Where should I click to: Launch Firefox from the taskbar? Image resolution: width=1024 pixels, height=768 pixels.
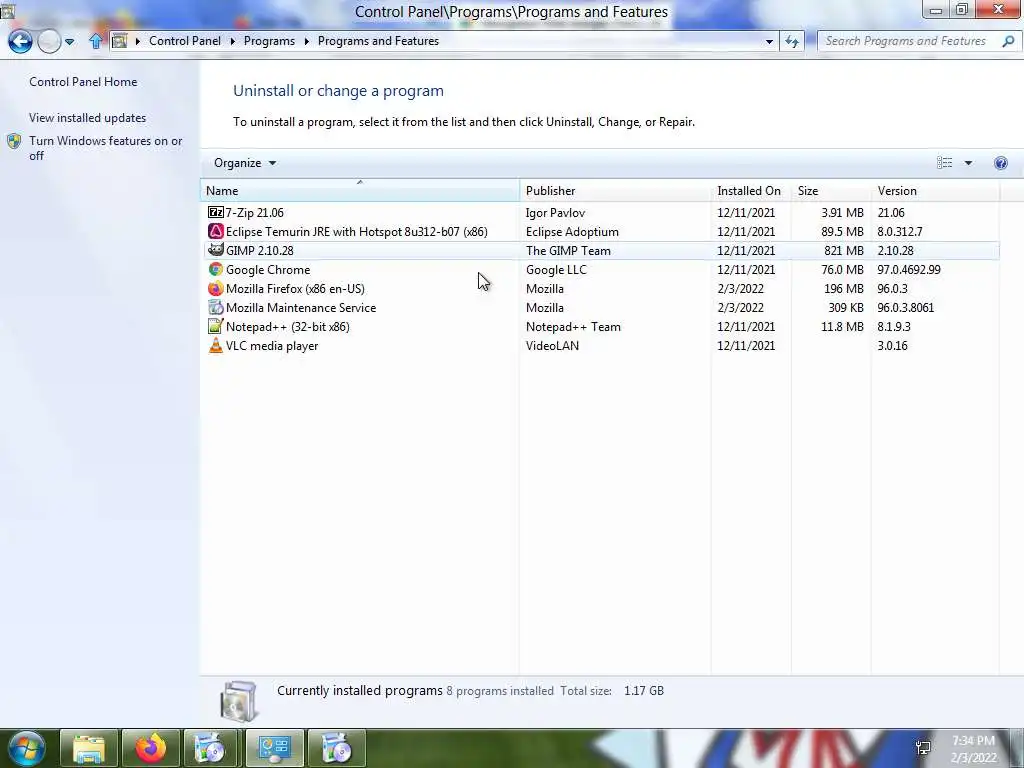click(x=151, y=748)
